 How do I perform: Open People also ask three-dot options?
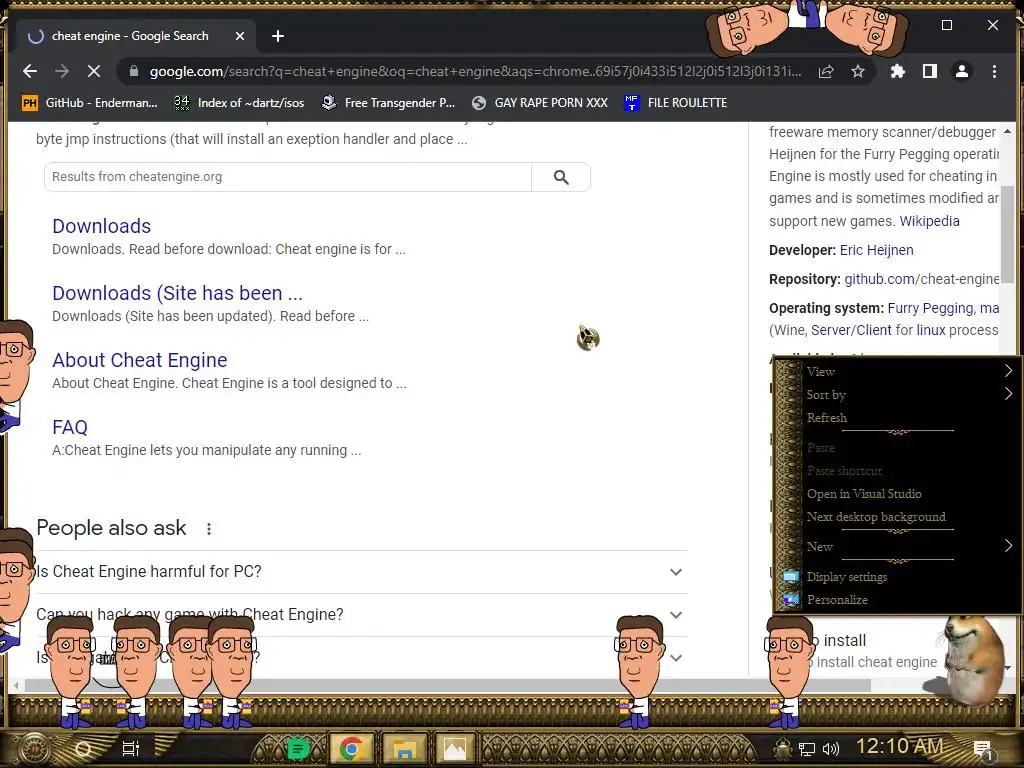pyautogui.click(x=209, y=529)
